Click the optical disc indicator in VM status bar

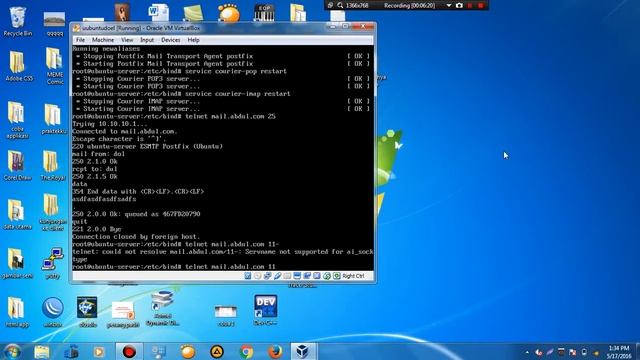tap(258, 276)
